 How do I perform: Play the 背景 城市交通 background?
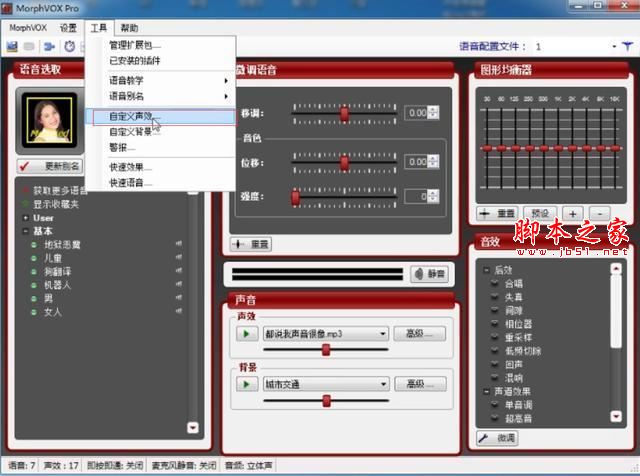click(x=247, y=384)
